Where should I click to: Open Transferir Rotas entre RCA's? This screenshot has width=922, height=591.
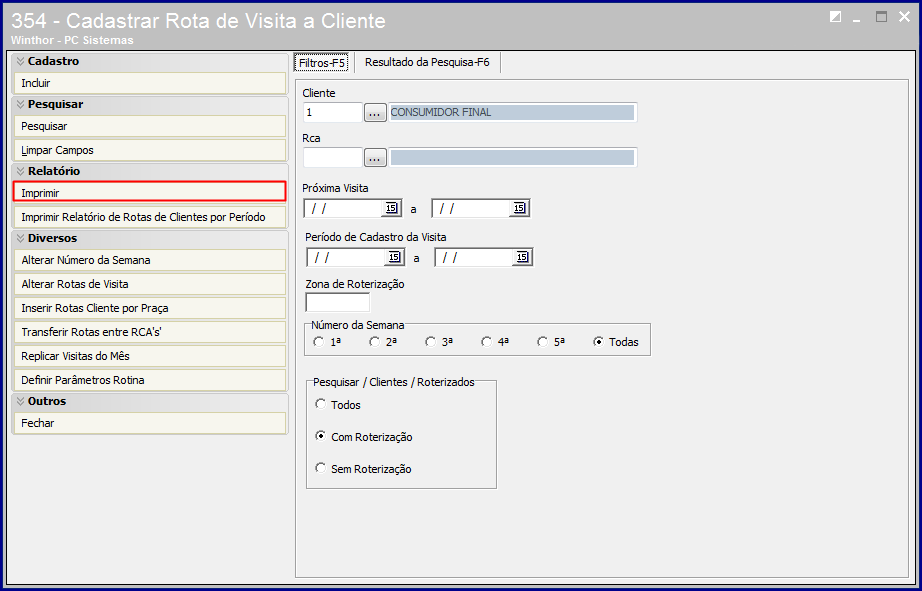149,332
